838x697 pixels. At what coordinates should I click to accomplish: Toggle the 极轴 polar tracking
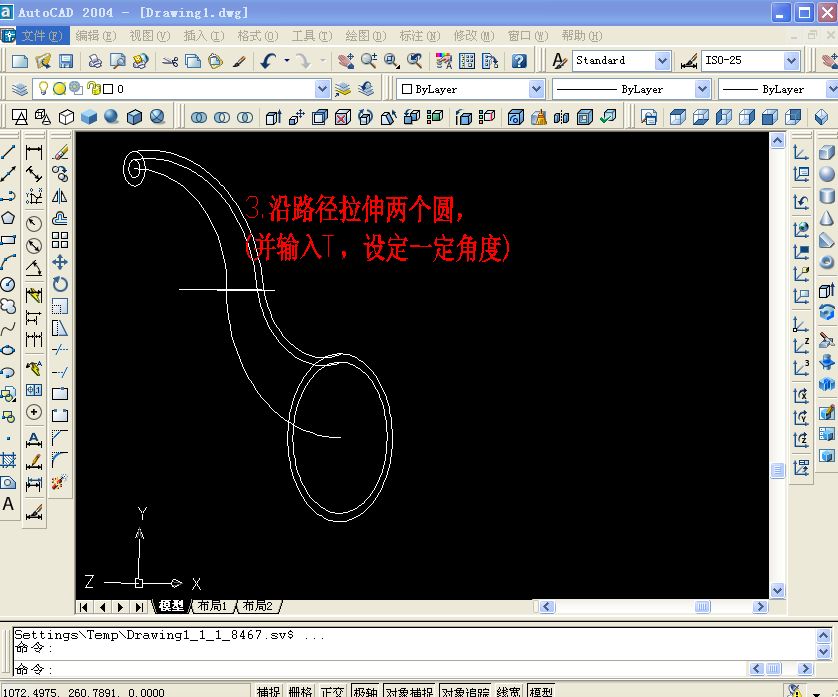point(366,691)
